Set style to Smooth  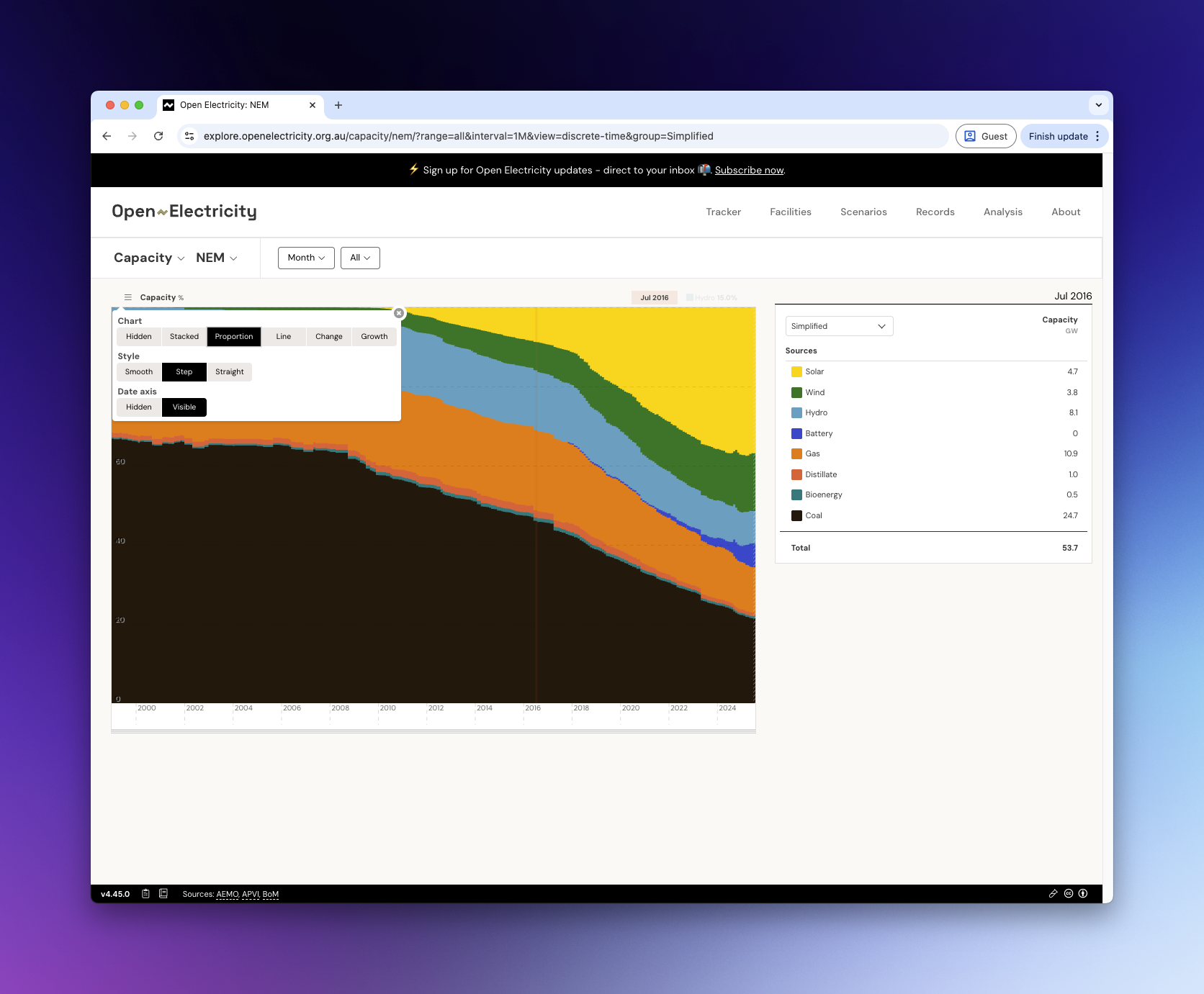[139, 372]
